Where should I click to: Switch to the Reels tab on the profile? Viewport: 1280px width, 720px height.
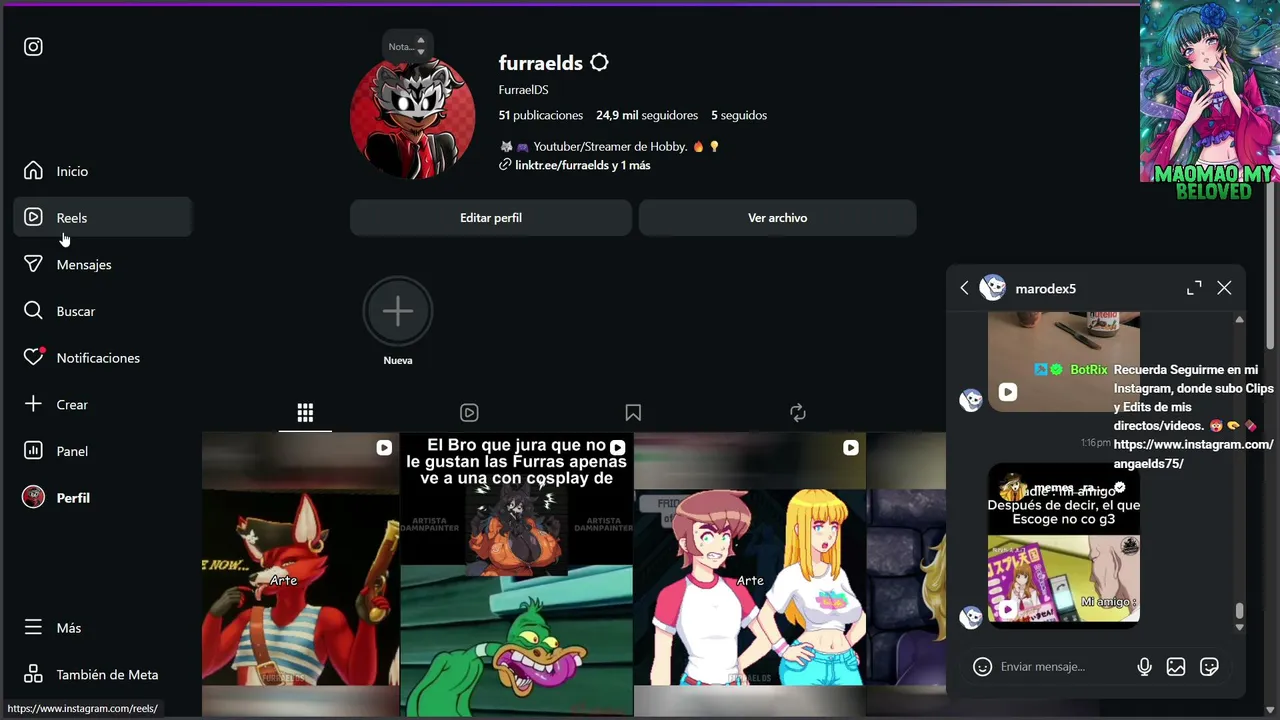(469, 413)
